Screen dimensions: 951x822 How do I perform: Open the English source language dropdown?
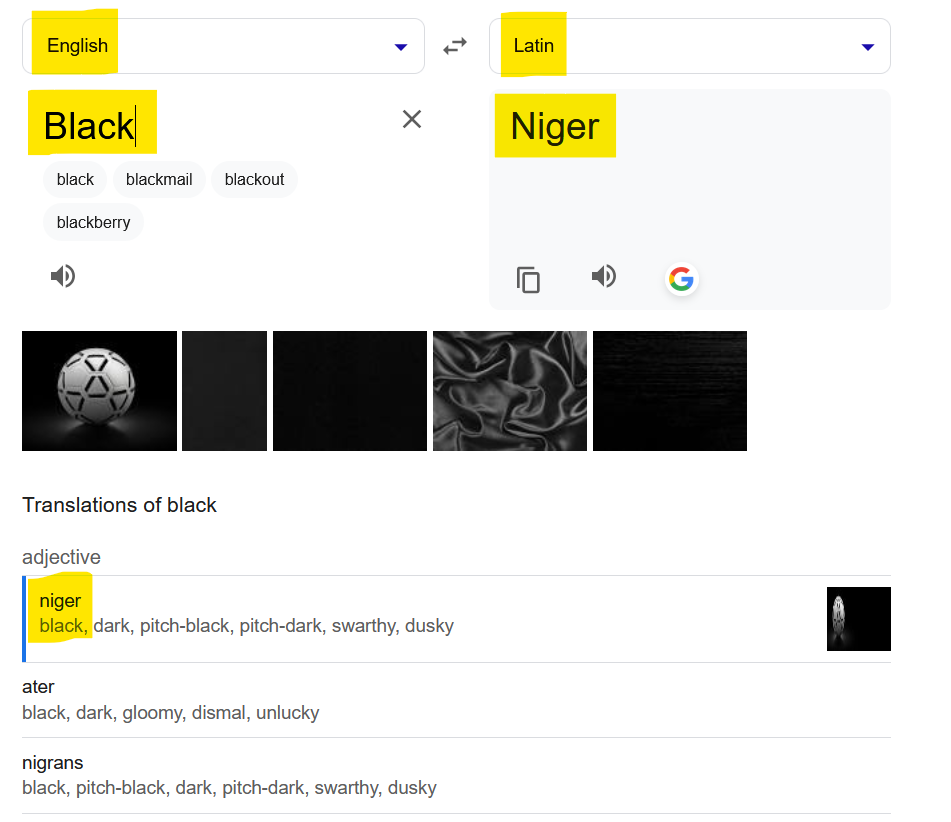tap(223, 46)
